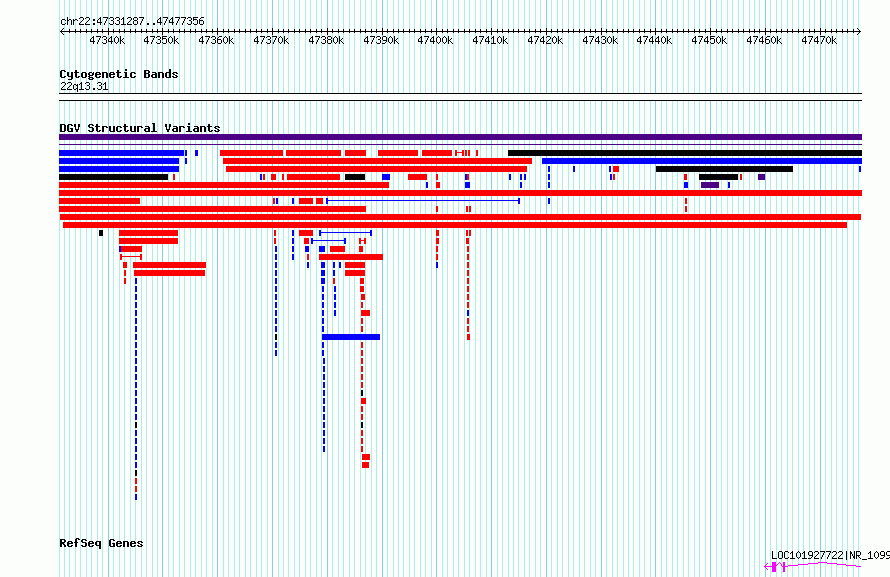Click the 47460k scale tick label
Viewport: 890px width, 577px height.
coord(765,40)
